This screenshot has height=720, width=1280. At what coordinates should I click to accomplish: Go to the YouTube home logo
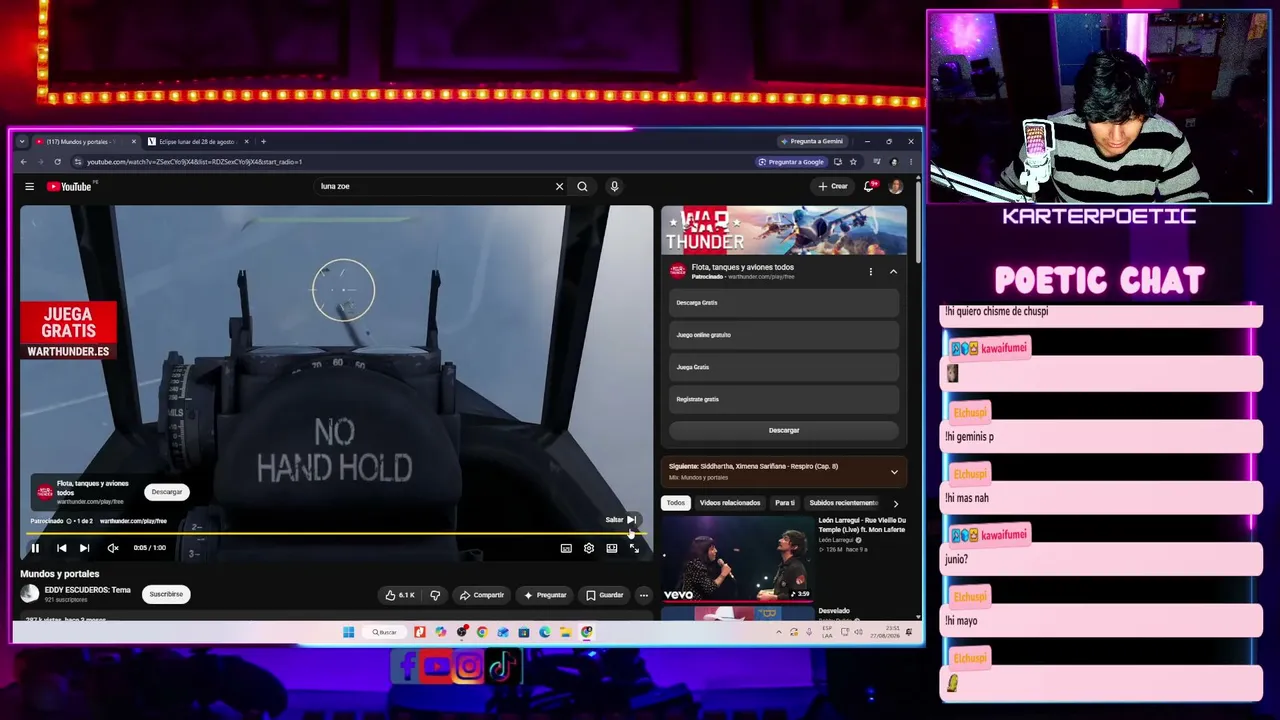(x=68, y=186)
